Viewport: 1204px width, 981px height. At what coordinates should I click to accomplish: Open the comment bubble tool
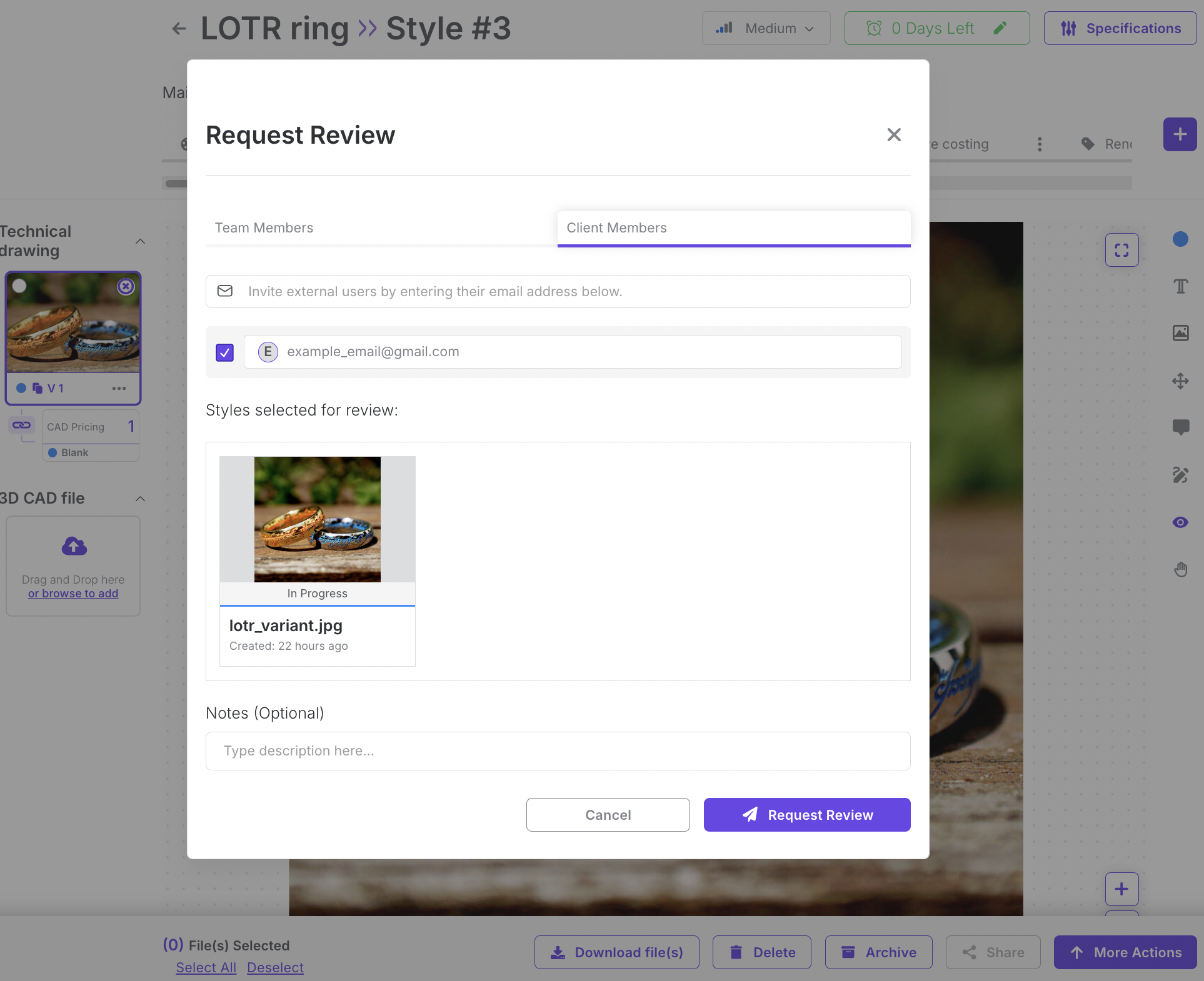coord(1180,427)
